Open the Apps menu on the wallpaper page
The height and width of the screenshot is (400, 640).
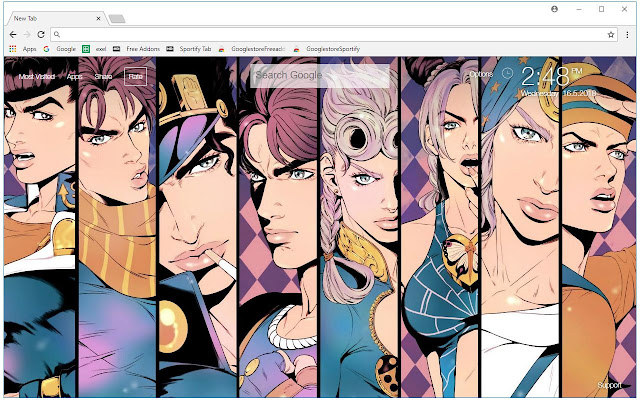point(75,76)
